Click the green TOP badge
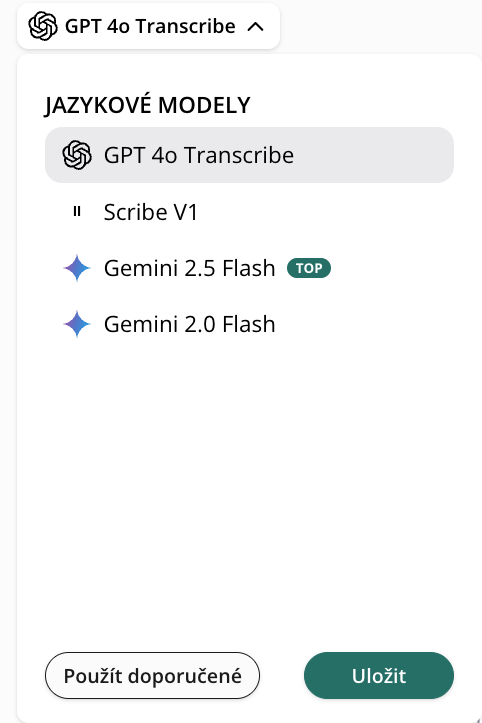 [x=309, y=268]
